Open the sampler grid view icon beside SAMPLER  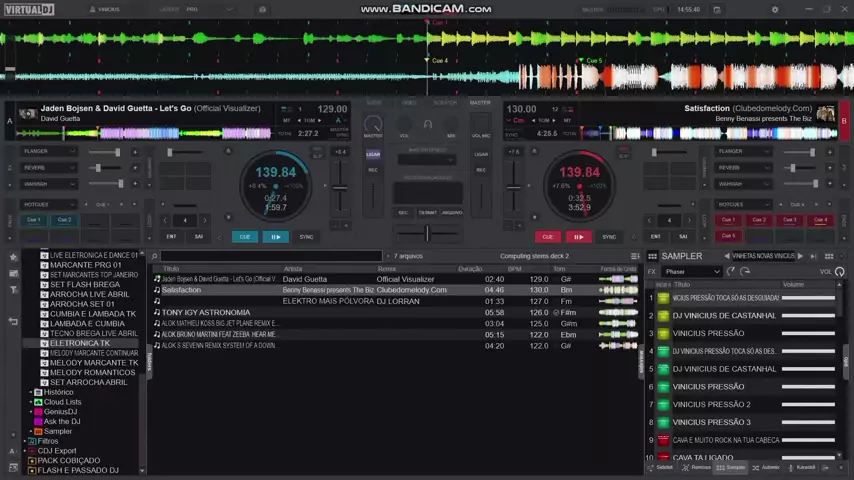tap(652, 256)
